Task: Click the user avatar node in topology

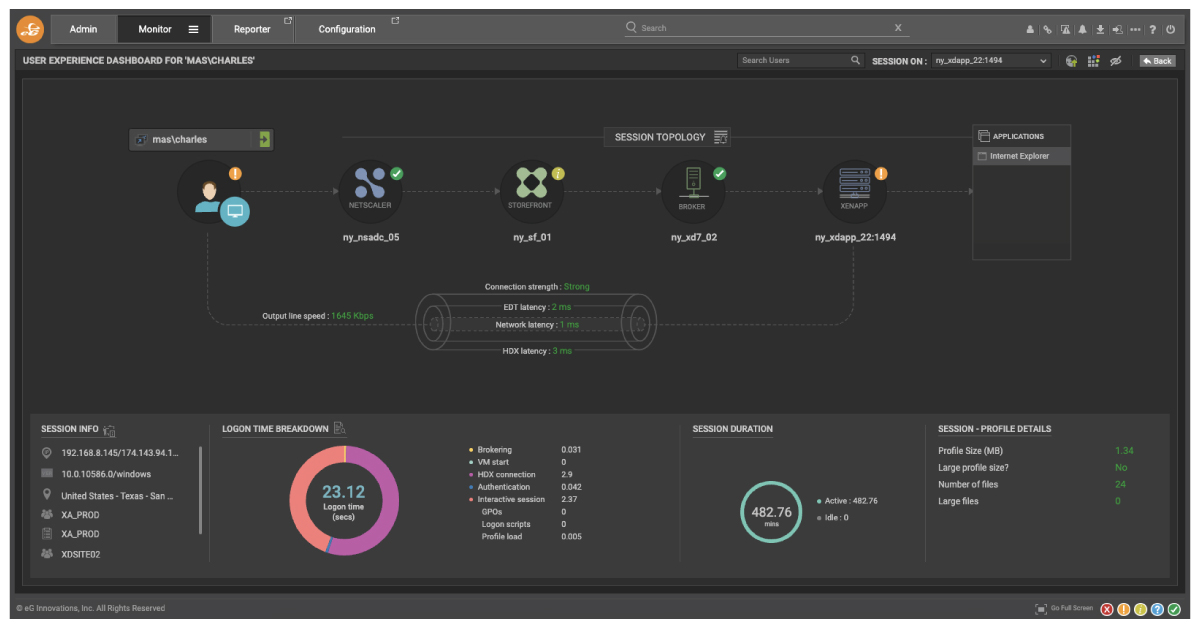Action: [x=209, y=192]
